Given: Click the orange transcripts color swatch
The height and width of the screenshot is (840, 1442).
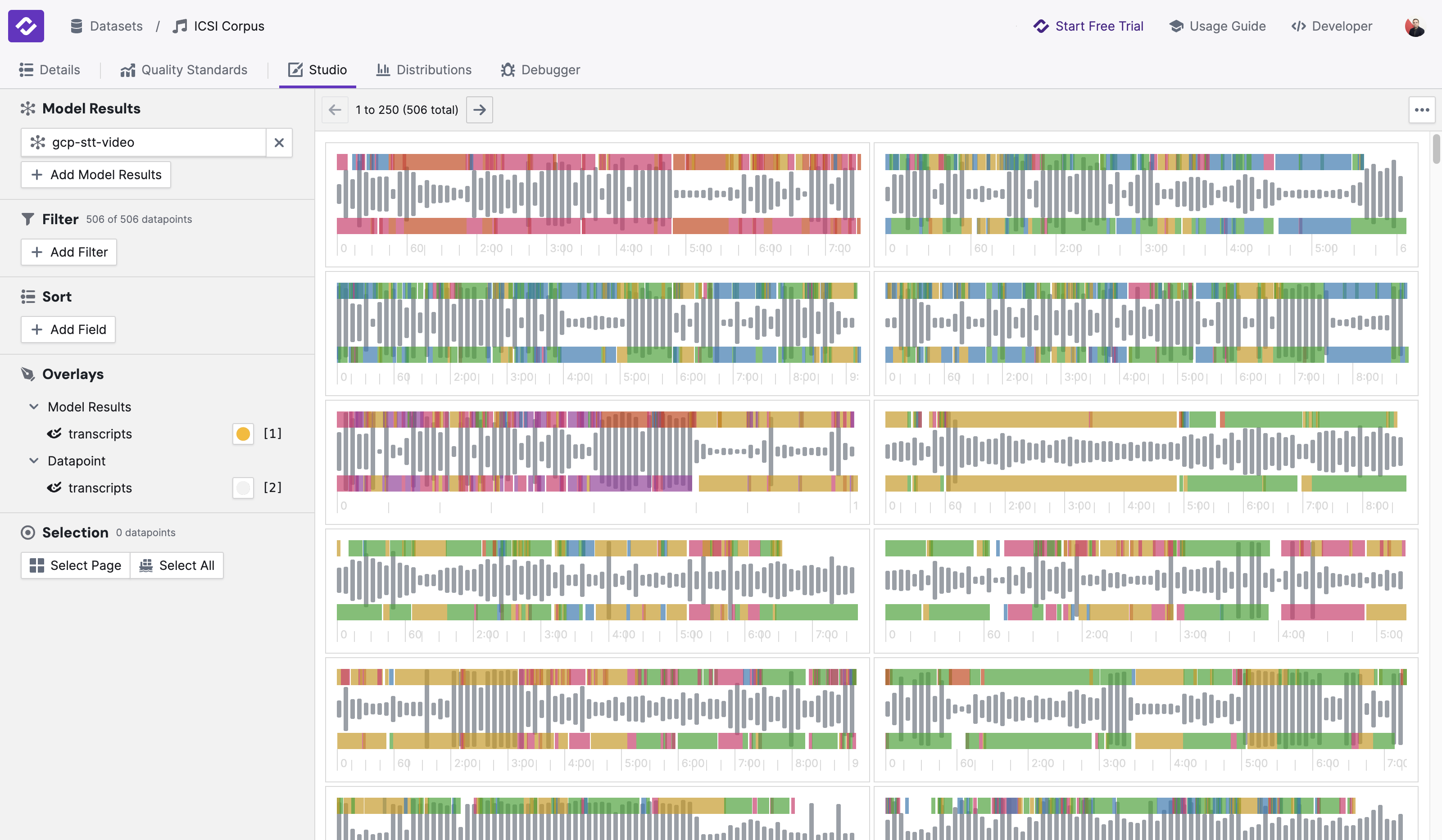Looking at the screenshot, I should (243, 434).
